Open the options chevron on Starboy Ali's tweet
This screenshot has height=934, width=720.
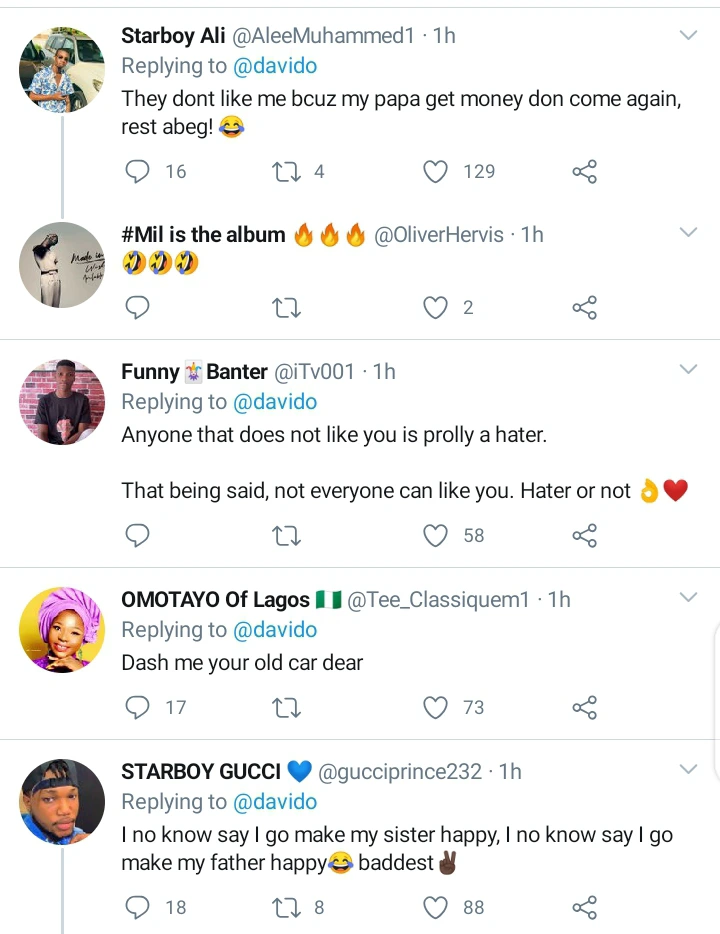coord(688,36)
